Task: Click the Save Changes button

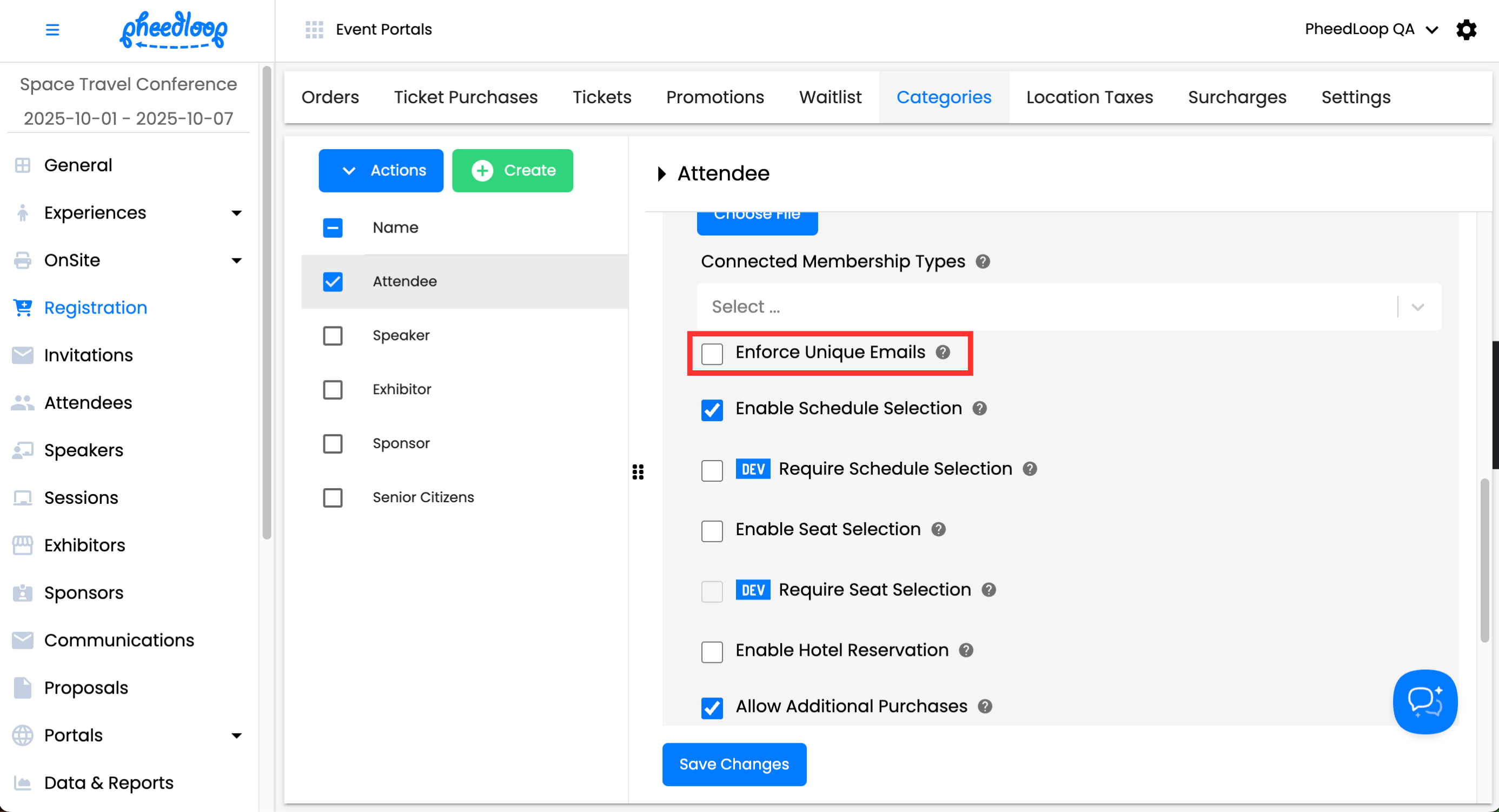Action: (x=734, y=764)
